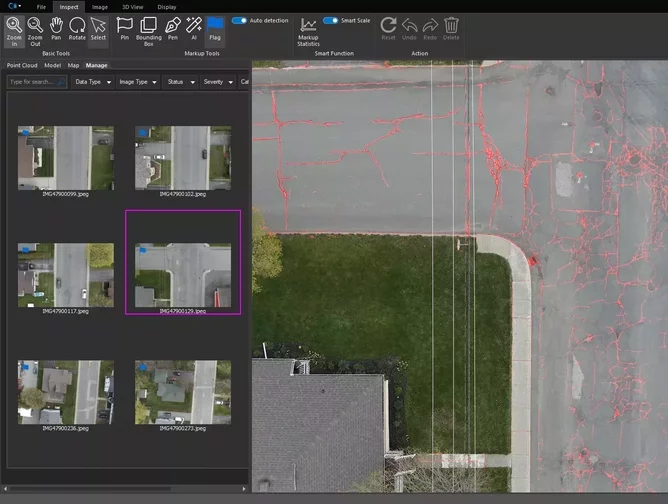
Task: Click the blue flag on IMG47900117 thumbnail
Action: pyautogui.click(x=26, y=250)
